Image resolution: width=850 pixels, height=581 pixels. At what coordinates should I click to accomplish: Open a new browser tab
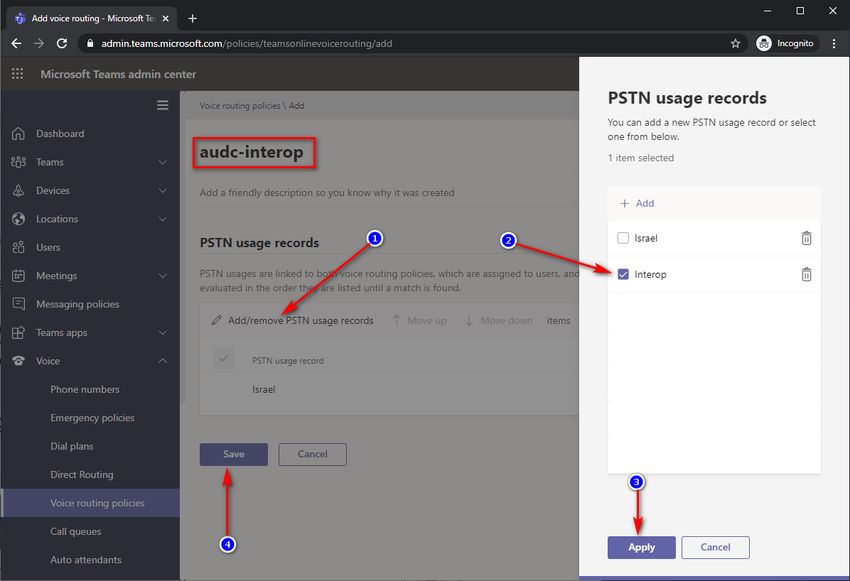click(192, 18)
